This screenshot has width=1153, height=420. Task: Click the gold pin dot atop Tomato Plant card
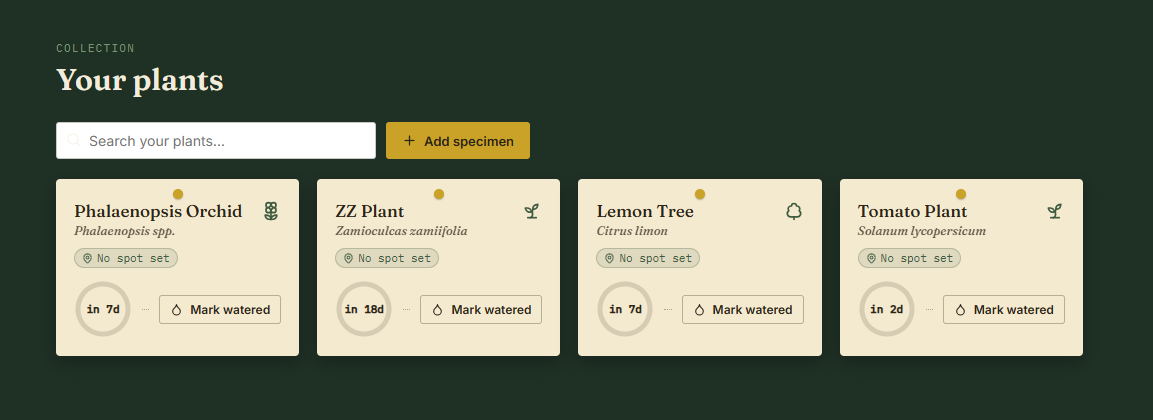point(961,194)
